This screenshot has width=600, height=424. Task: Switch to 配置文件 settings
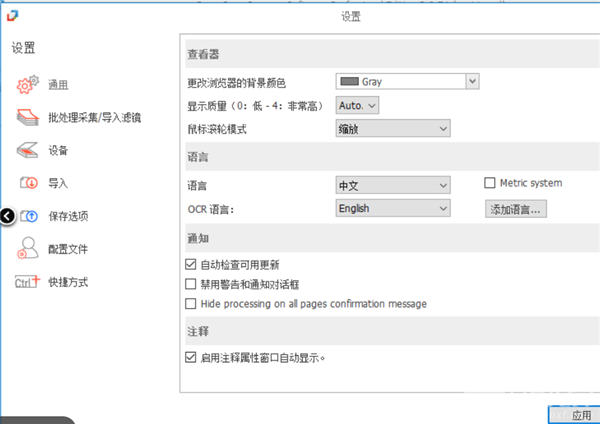click(68, 249)
